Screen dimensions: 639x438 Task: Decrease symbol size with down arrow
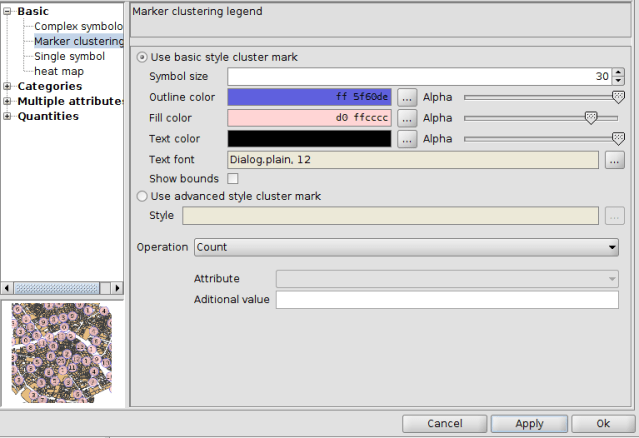(618, 81)
